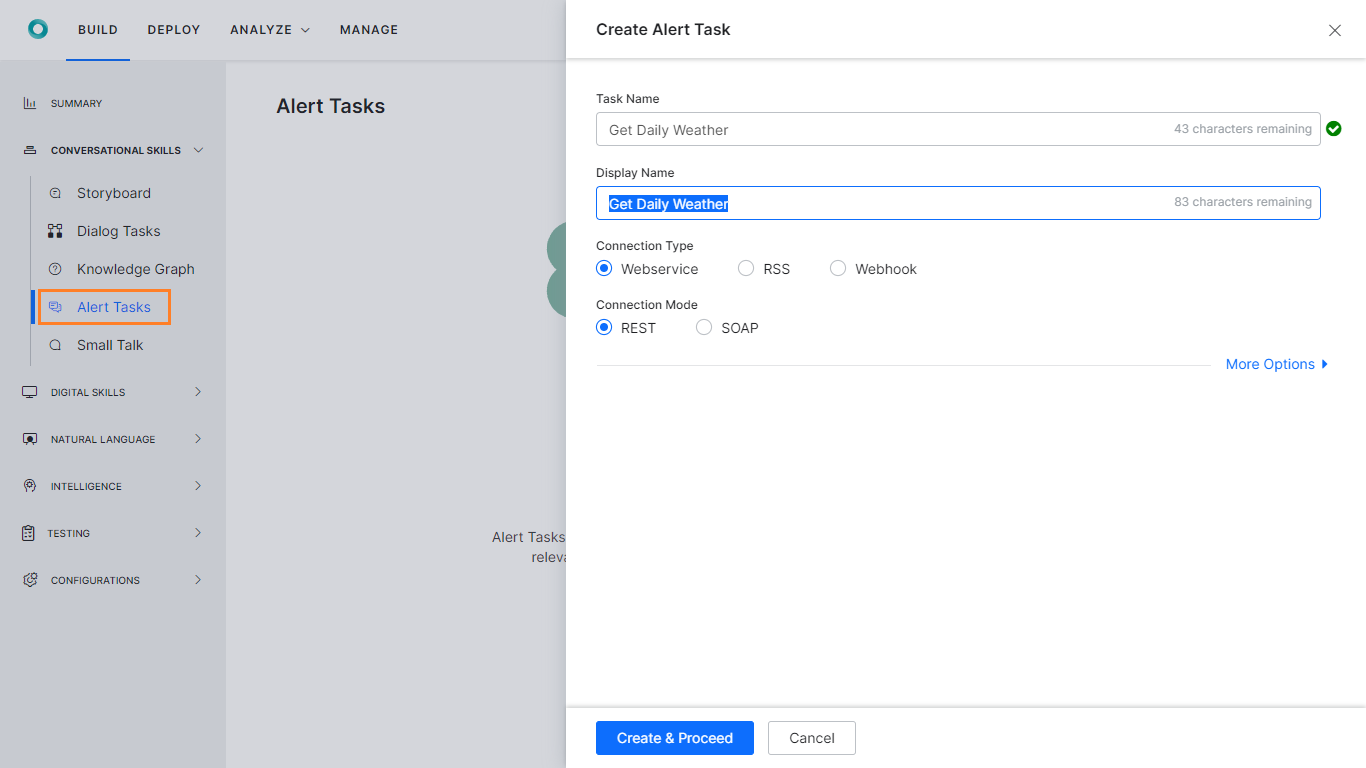1366x768 pixels.
Task: Click the Create & Proceed button
Action: [x=674, y=738]
